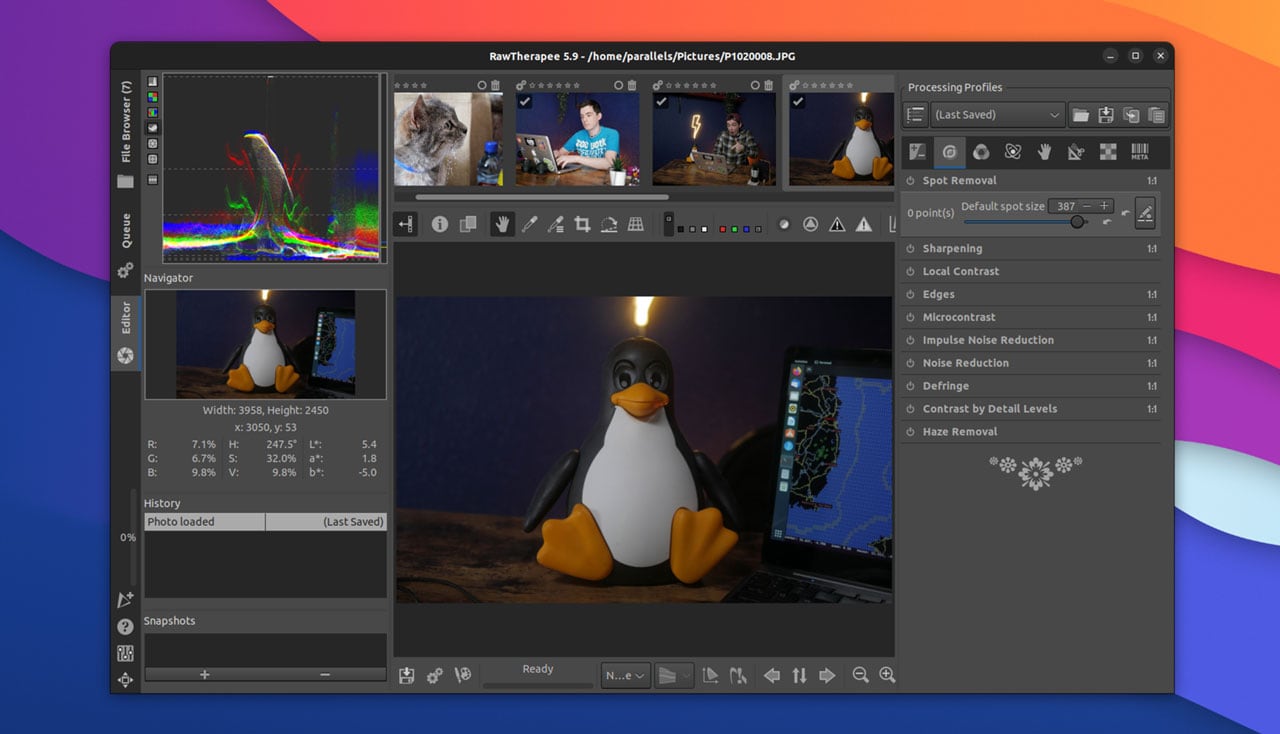Expand the Haze Removal section
The height and width of the screenshot is (734, 1280).
point(960,432)
